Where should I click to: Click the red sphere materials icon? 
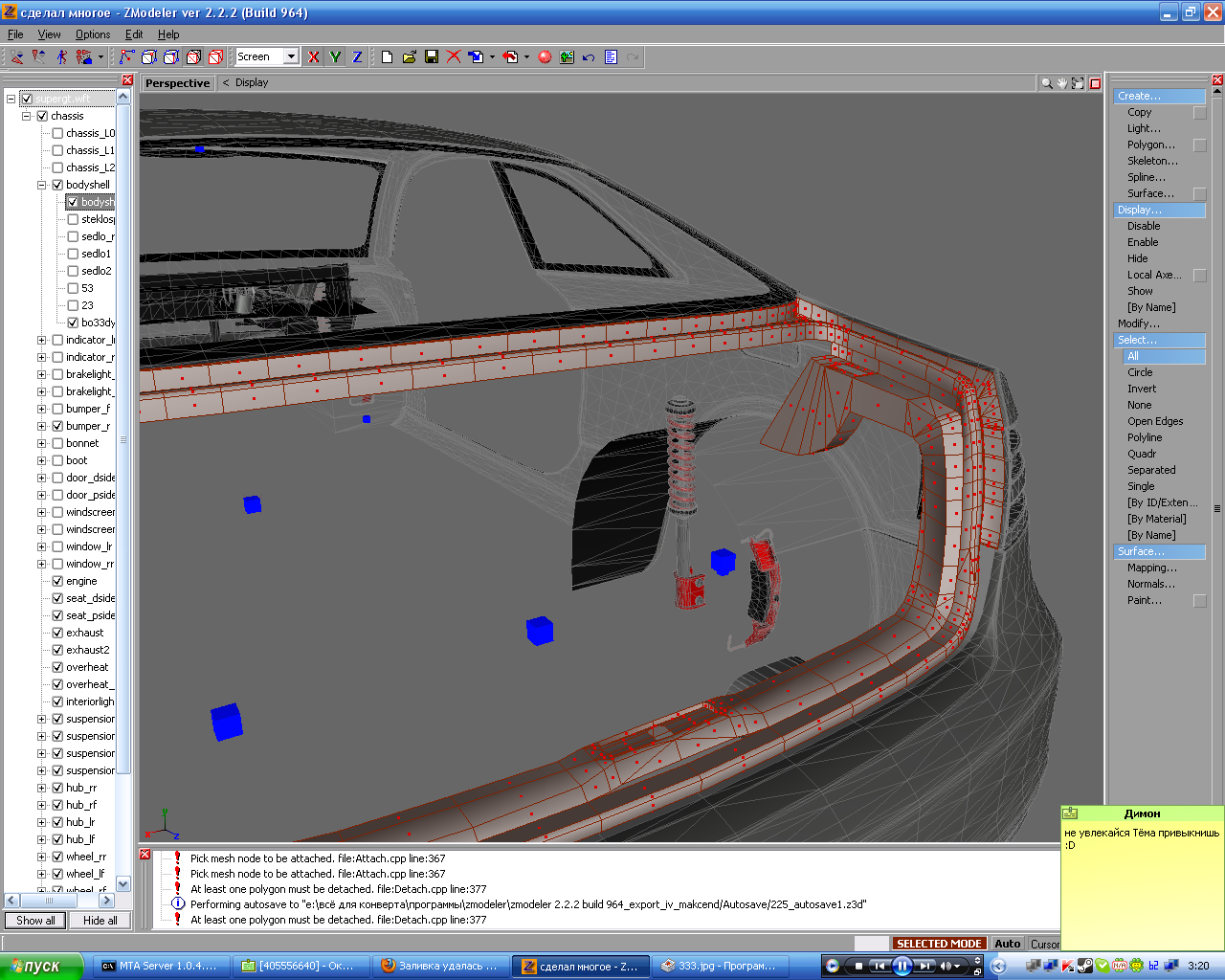pos(545,57)
